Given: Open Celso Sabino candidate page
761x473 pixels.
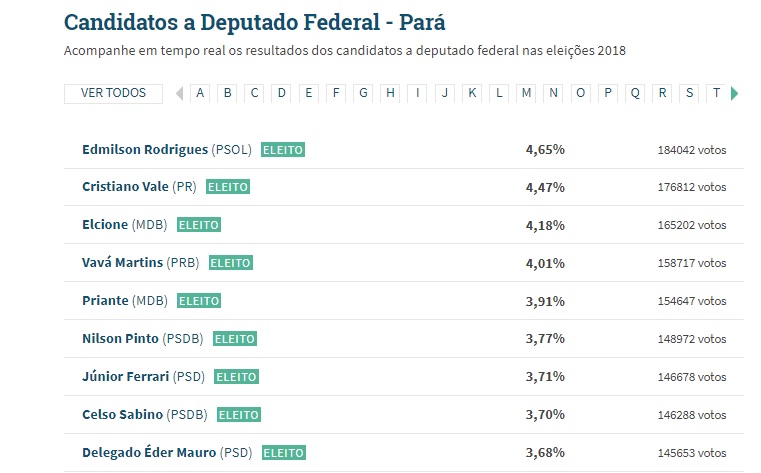Looking at the screenshot, I should click(x=122, y=415).
